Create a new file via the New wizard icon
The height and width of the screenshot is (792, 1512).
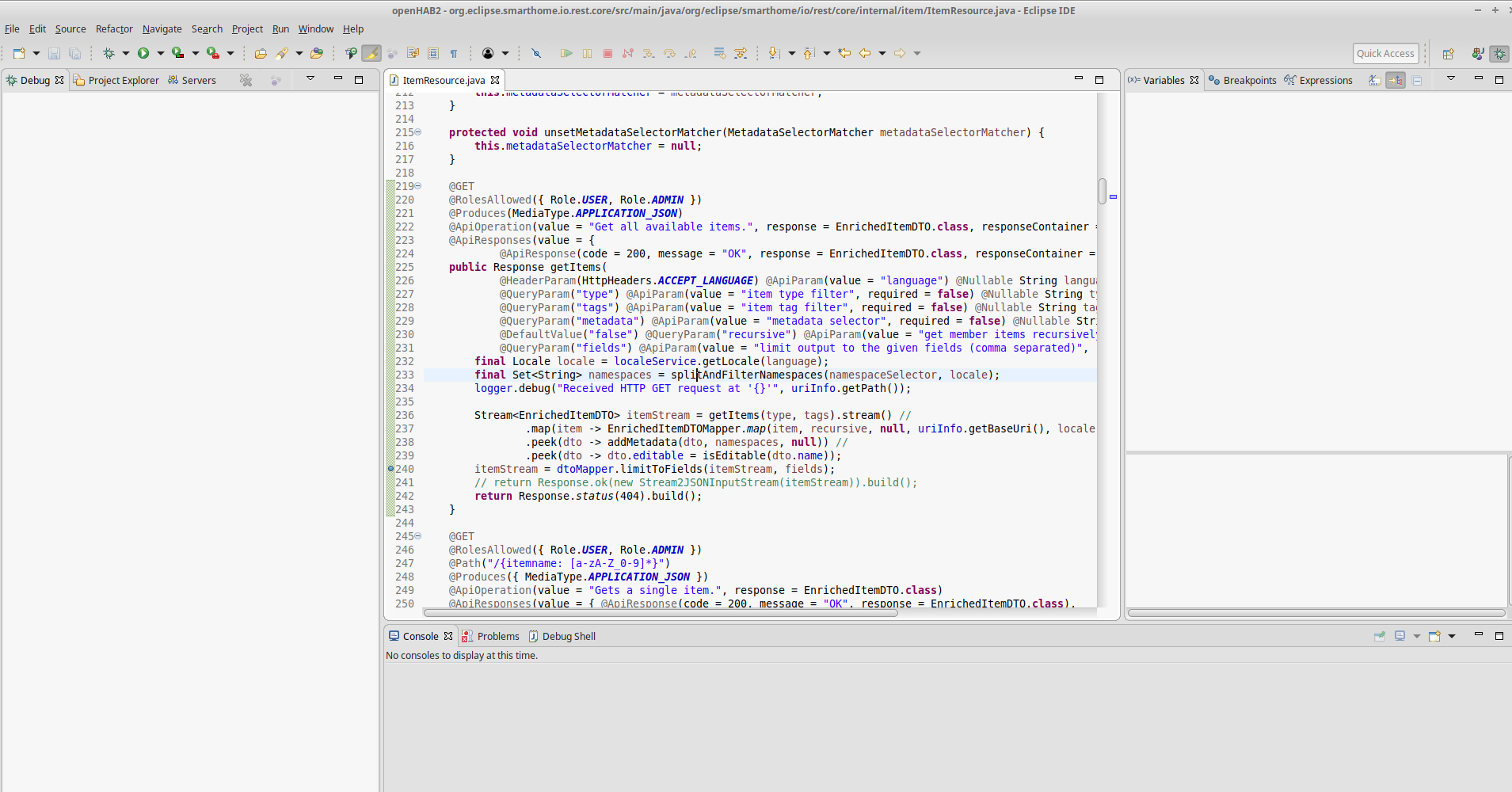pyautogui.click(x=19, y=53)
